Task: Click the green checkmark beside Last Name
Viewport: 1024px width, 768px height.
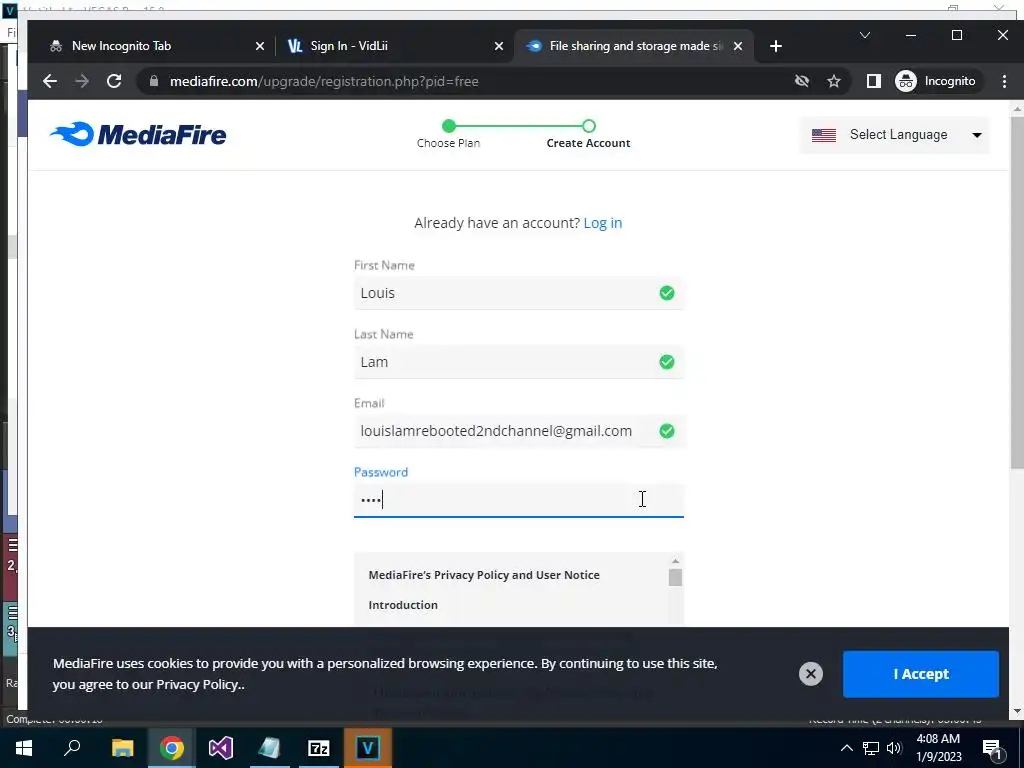Action: [x=667, y=362]
